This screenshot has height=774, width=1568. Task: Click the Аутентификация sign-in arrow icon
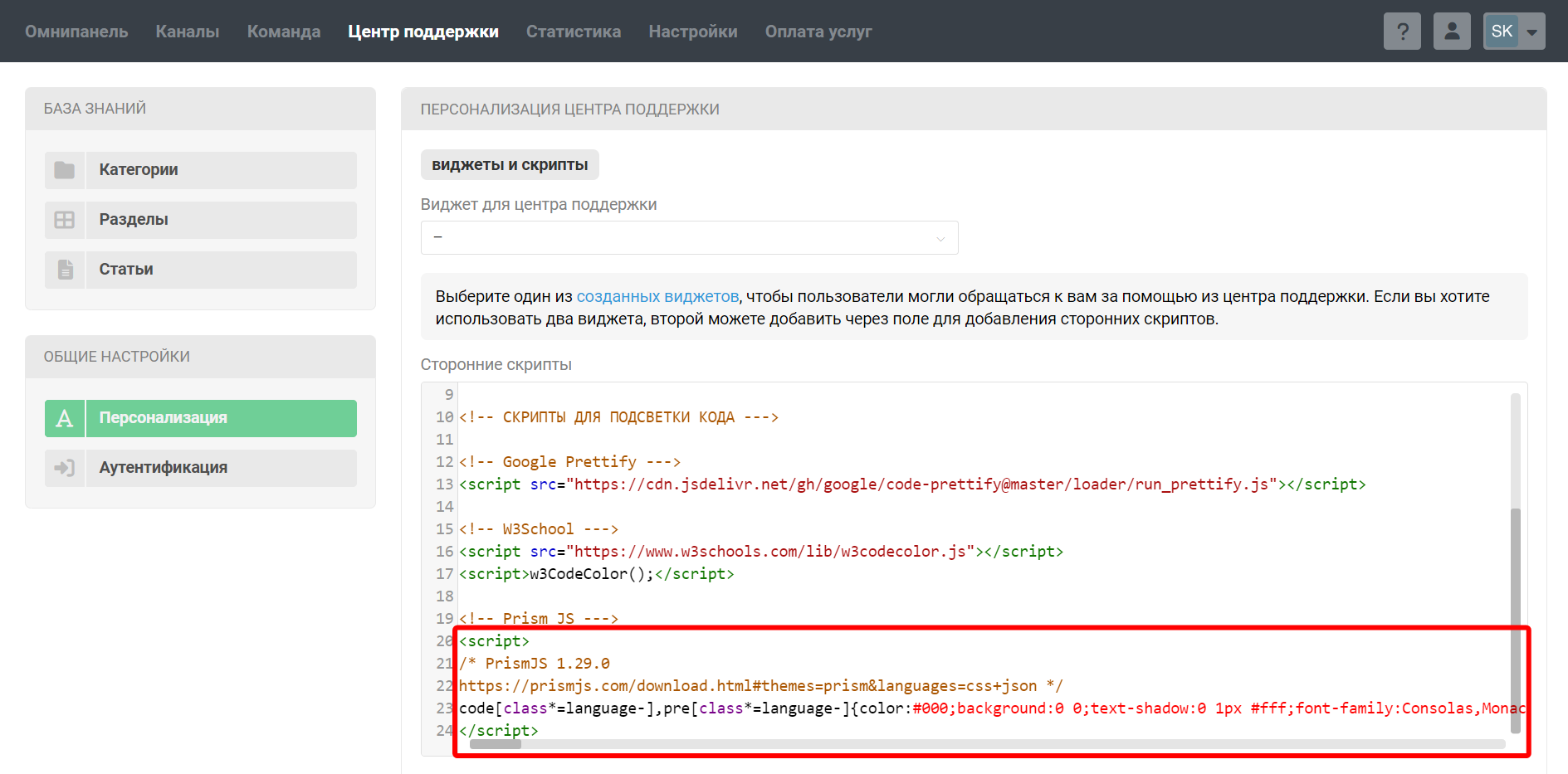click(65, 468)
